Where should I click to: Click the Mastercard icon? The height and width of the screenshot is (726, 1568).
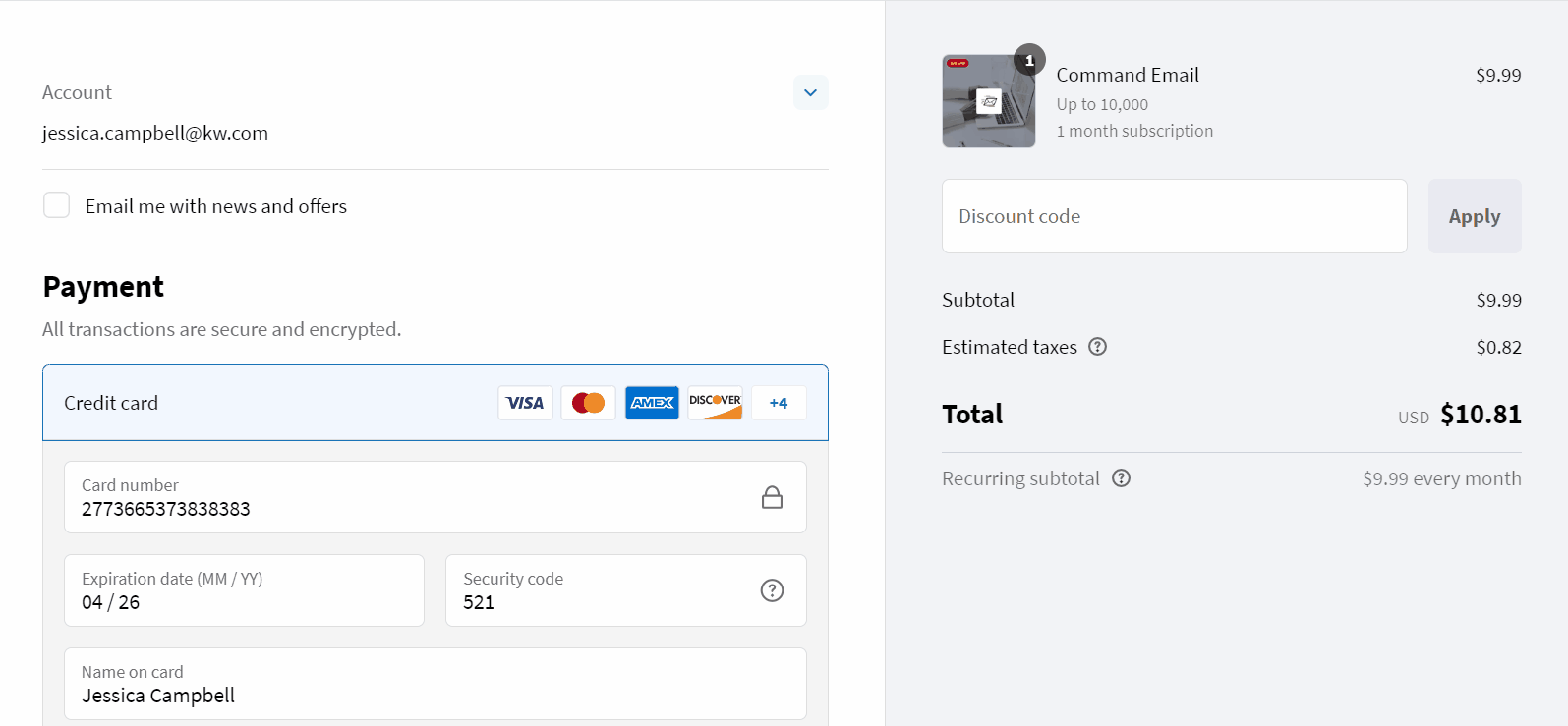coord(588,403)
